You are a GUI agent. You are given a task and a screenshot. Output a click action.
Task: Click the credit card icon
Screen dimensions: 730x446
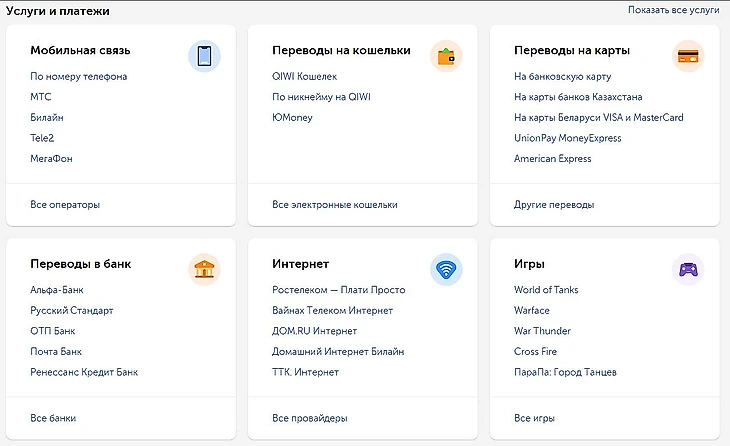pyautogui.click(x=688, y=57)
